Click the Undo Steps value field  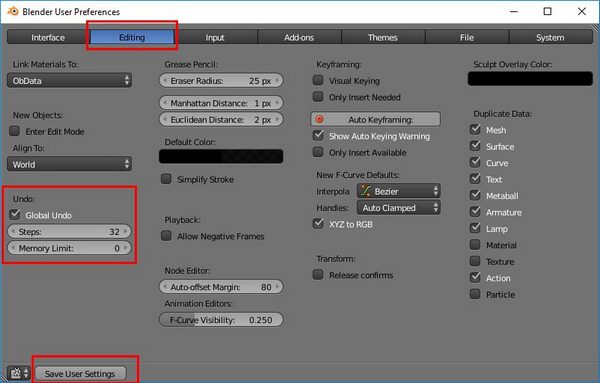69,231
